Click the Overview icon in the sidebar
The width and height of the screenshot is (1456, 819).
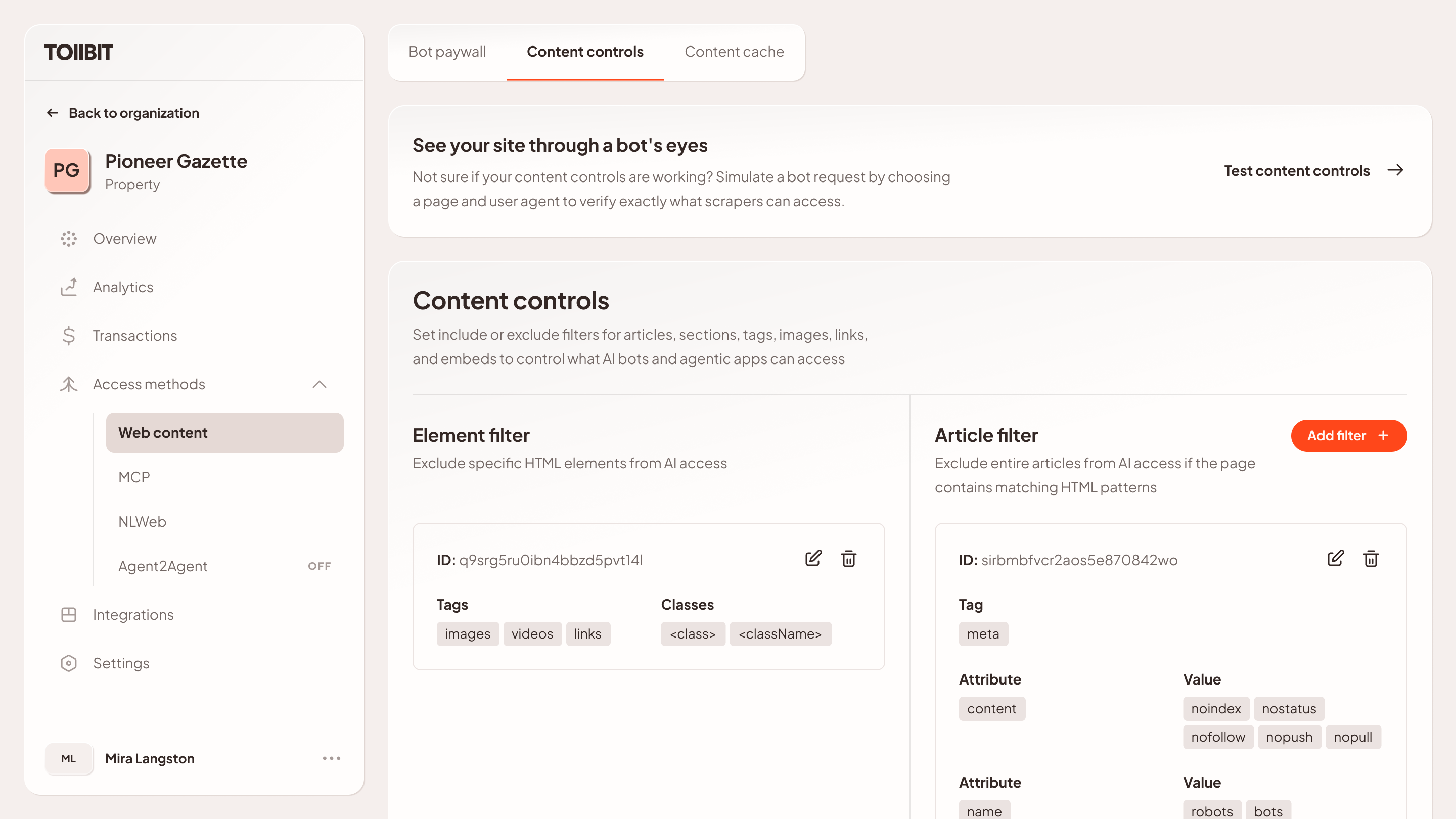tap(68, 239)
